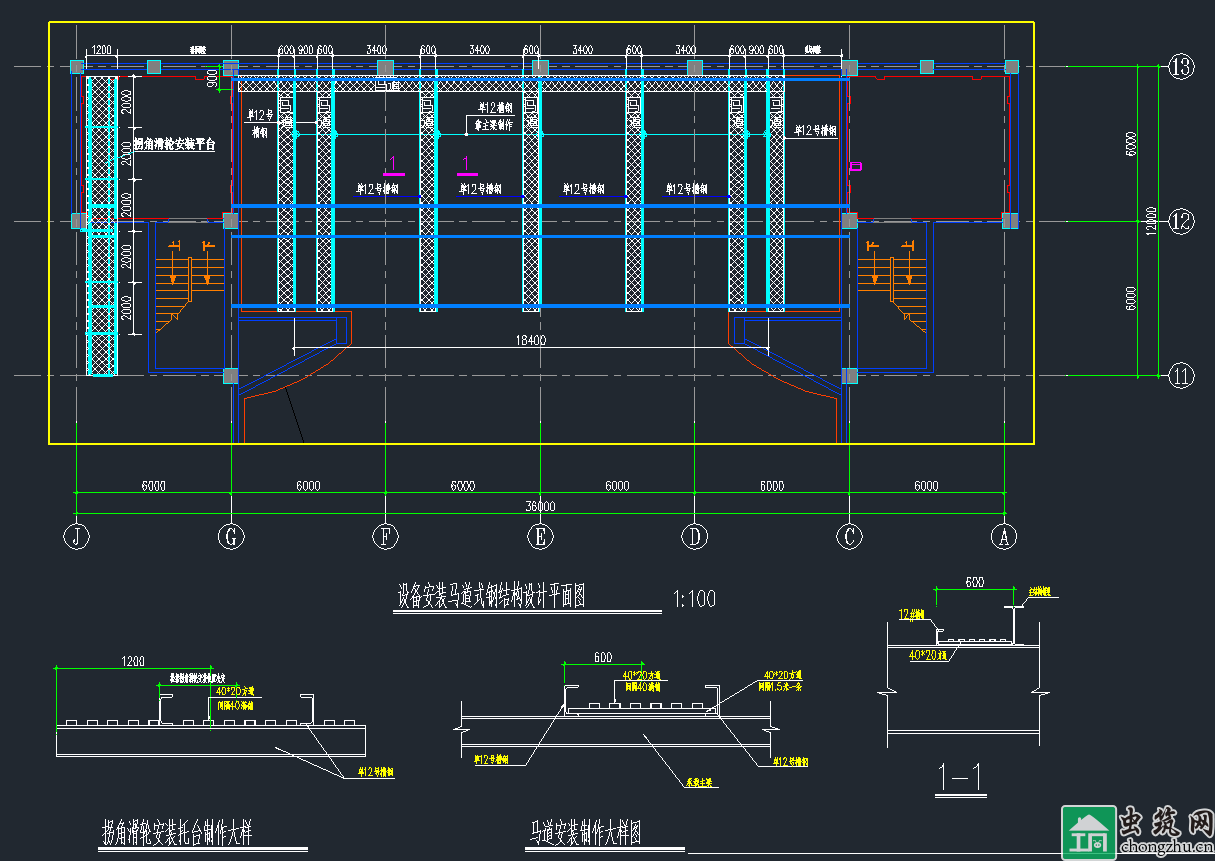Image resolution: width=1215 pixels, height=861 pixels.
Task: Pick axis bubble E at bottom
Action: 540,537
